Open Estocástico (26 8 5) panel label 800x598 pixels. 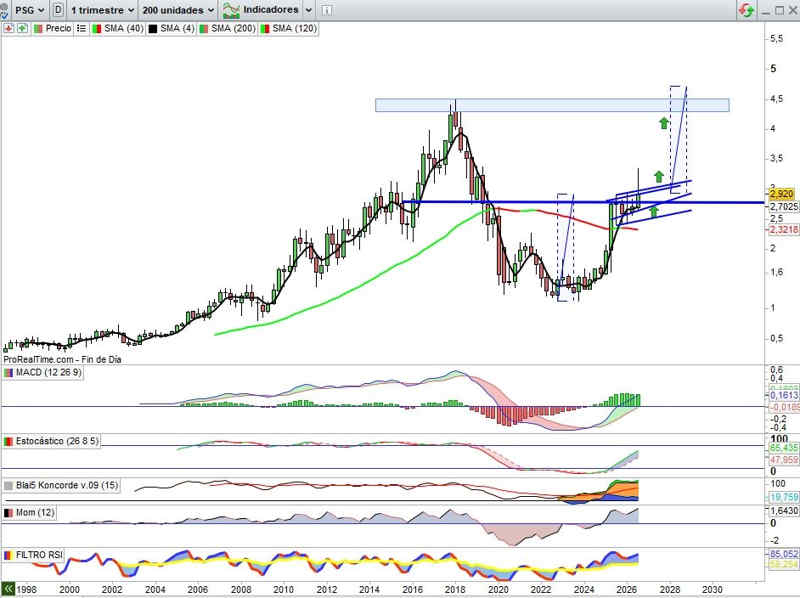57,441
